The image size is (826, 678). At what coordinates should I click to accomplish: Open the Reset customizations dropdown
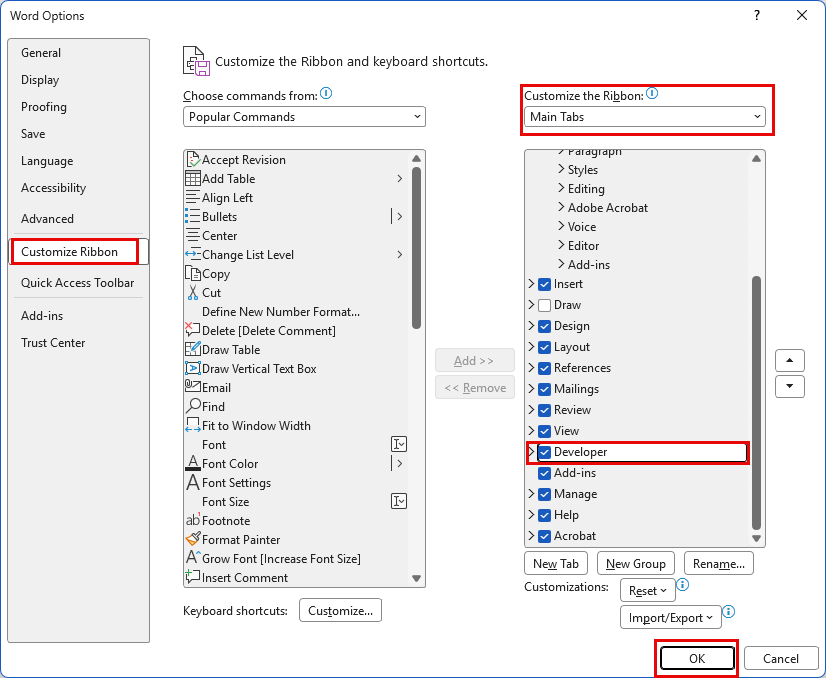tap(648, 591)
